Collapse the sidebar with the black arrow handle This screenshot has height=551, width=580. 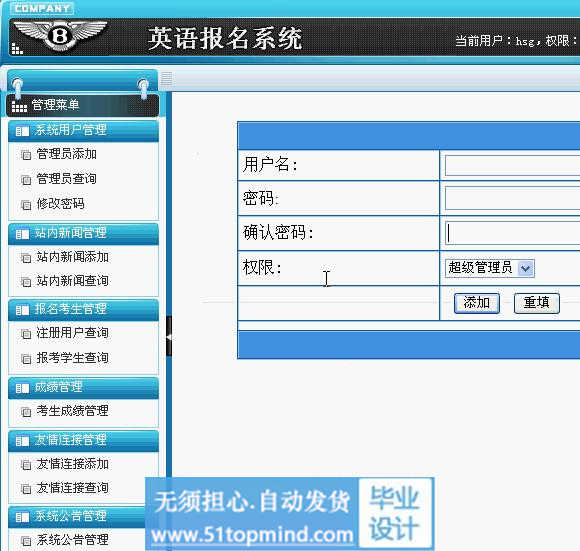(x=169, y=336)
